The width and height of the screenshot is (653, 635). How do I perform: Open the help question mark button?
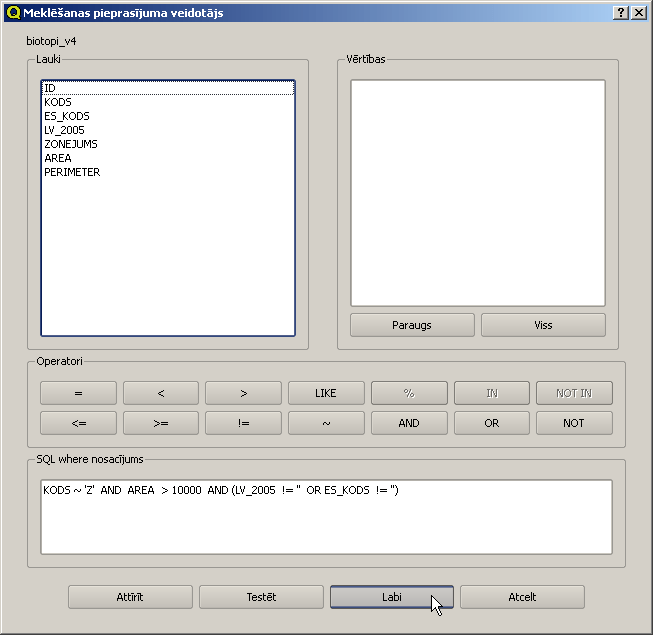[x=621, y=13]
